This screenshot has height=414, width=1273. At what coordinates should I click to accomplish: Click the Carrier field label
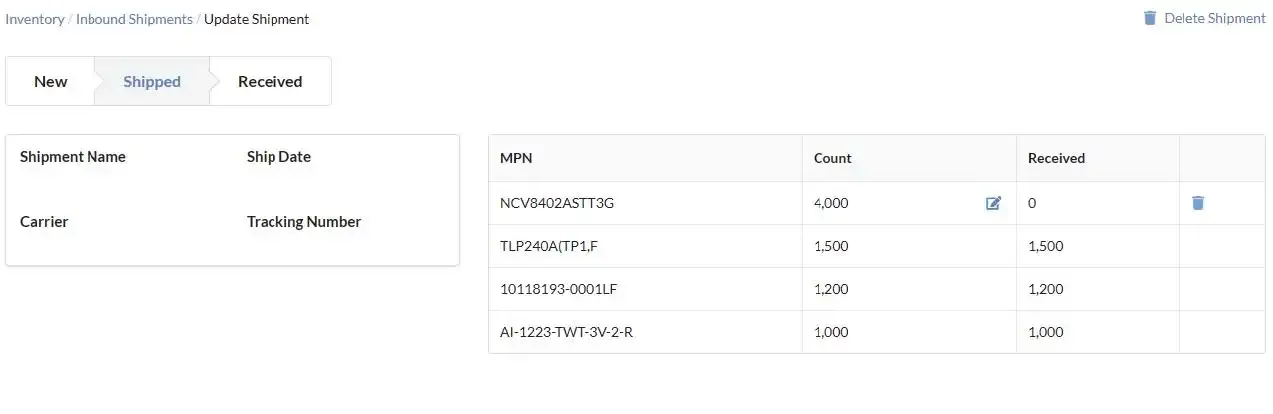44,222
